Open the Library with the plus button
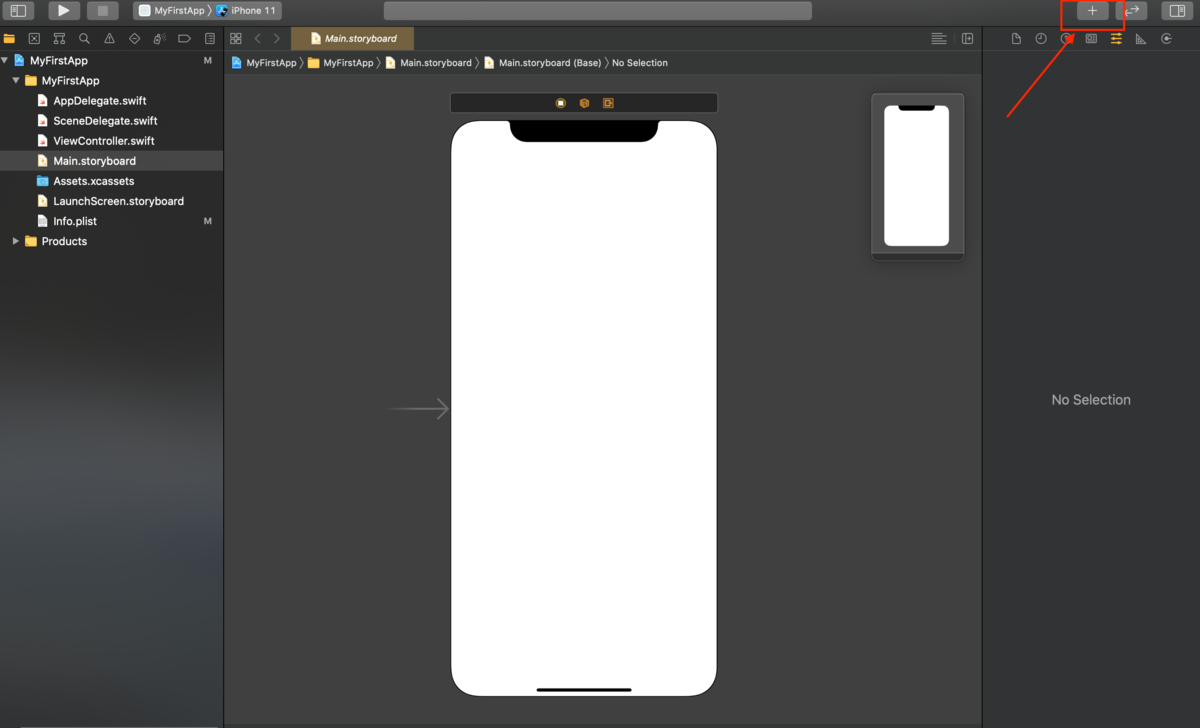Screen dimensions: 1200x728 (1092, 10)
